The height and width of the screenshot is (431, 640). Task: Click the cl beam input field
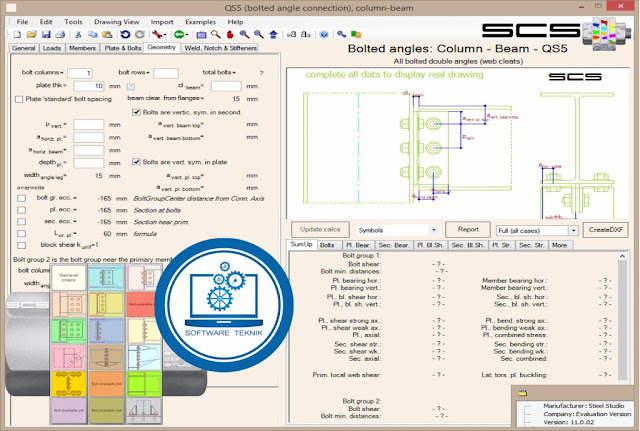pyautogui.click(x=226, y=86)
